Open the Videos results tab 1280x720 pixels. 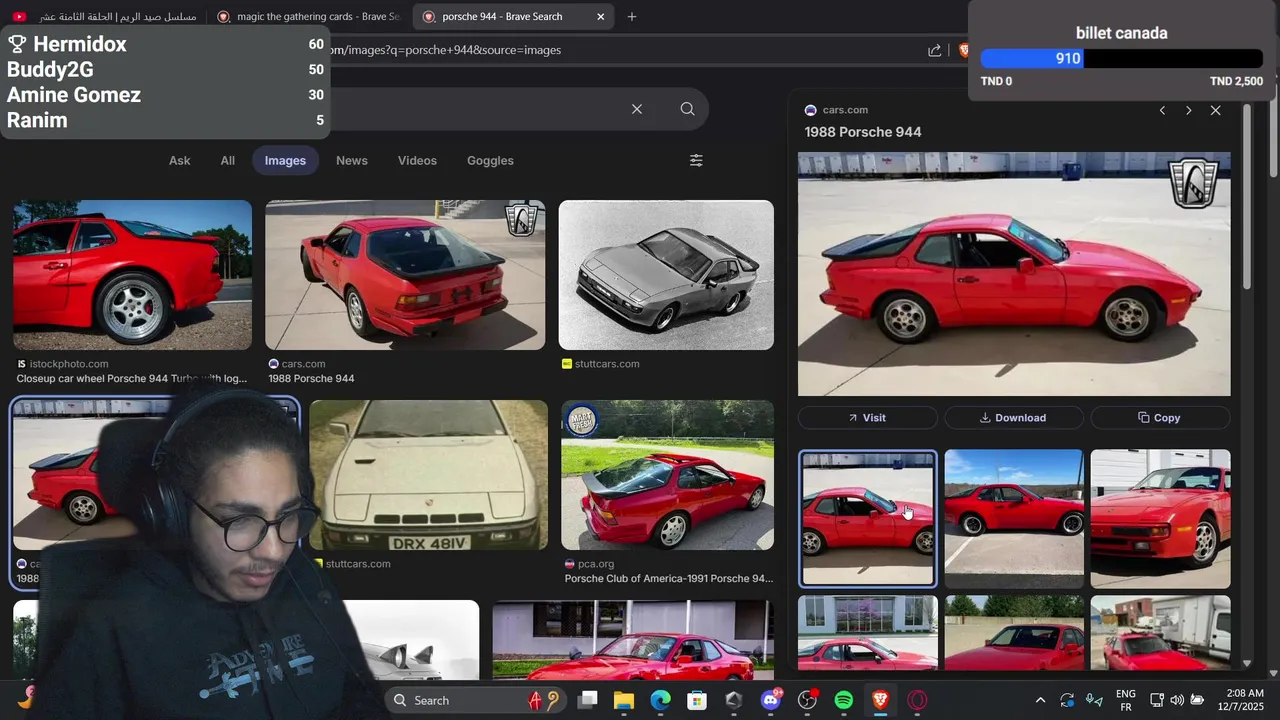[x=417, y=160]
